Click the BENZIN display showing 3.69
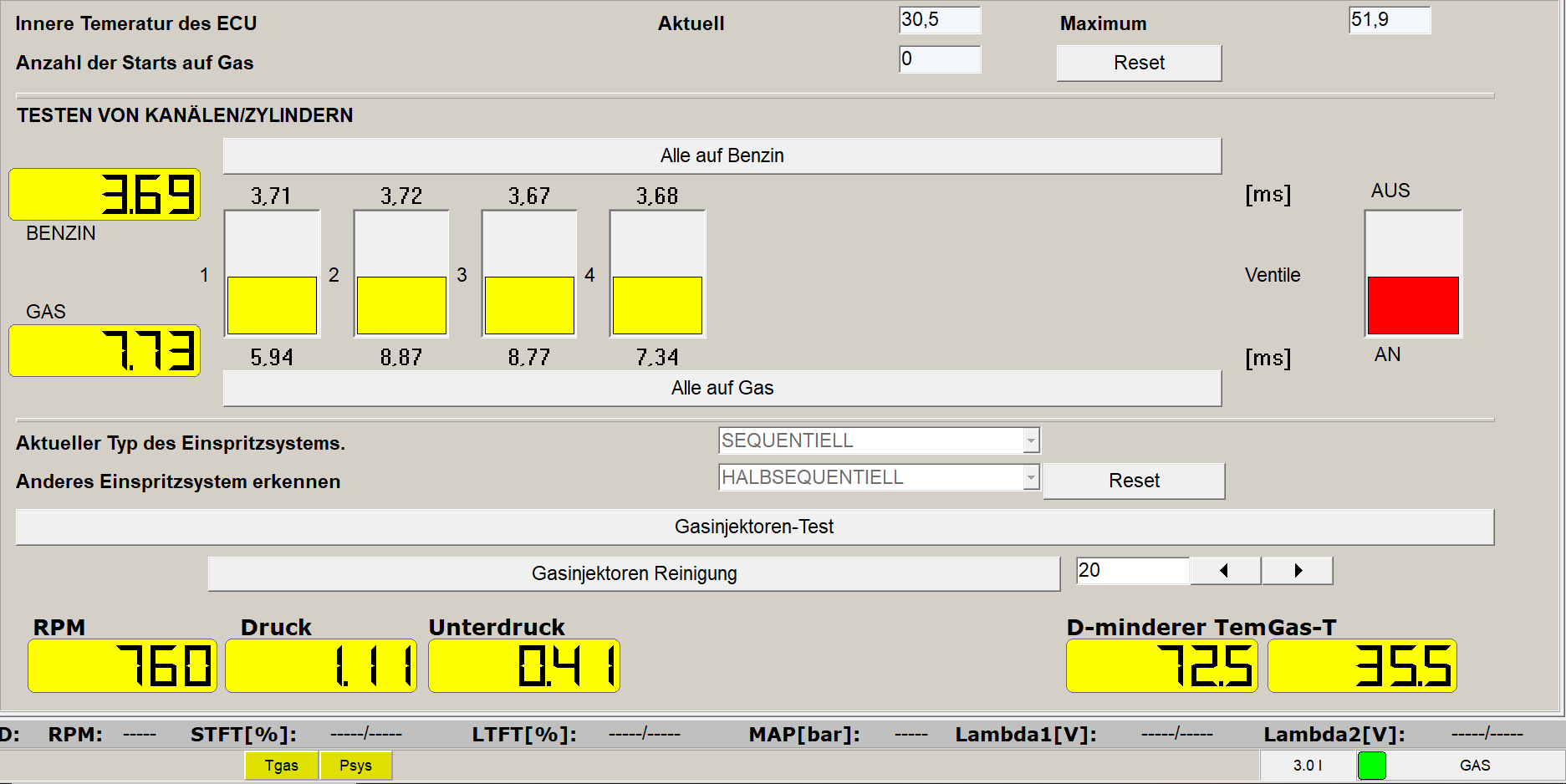The image size is (1566, 784). pos(105,195)
